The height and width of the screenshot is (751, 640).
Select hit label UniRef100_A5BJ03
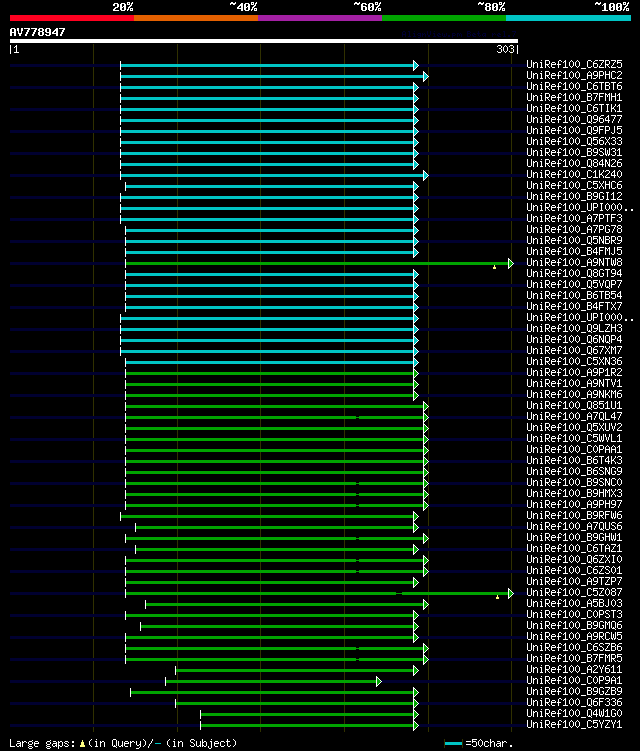point(574,604)
